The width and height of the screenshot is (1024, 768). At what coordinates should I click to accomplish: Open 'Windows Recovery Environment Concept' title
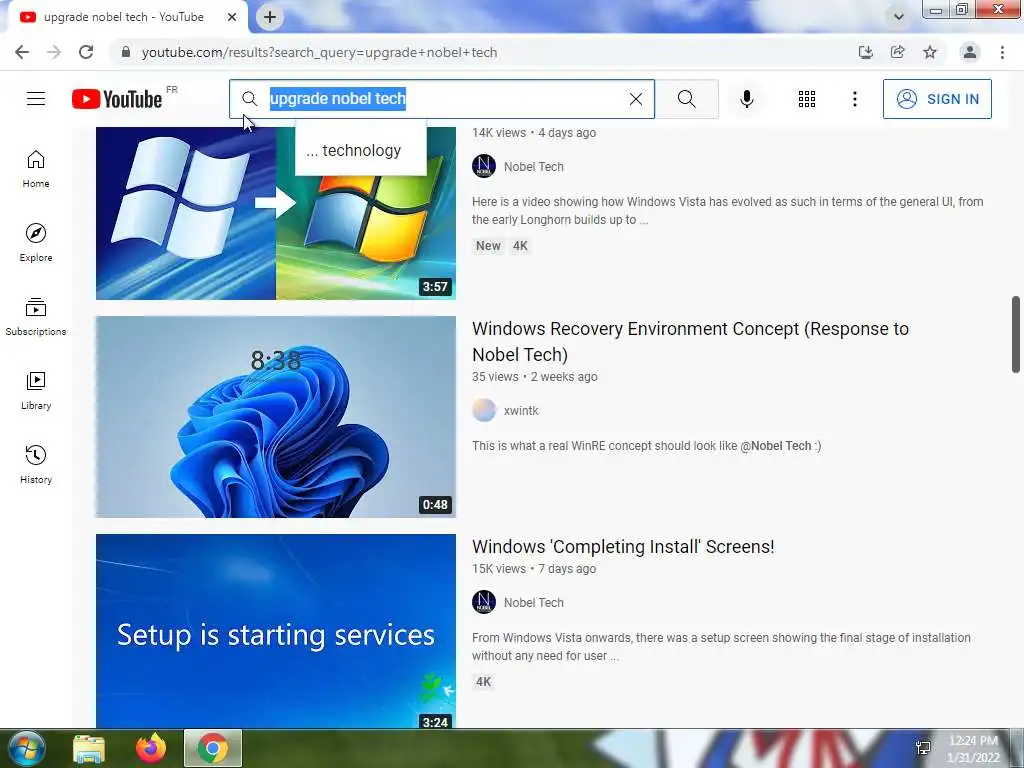pos(690,342)
